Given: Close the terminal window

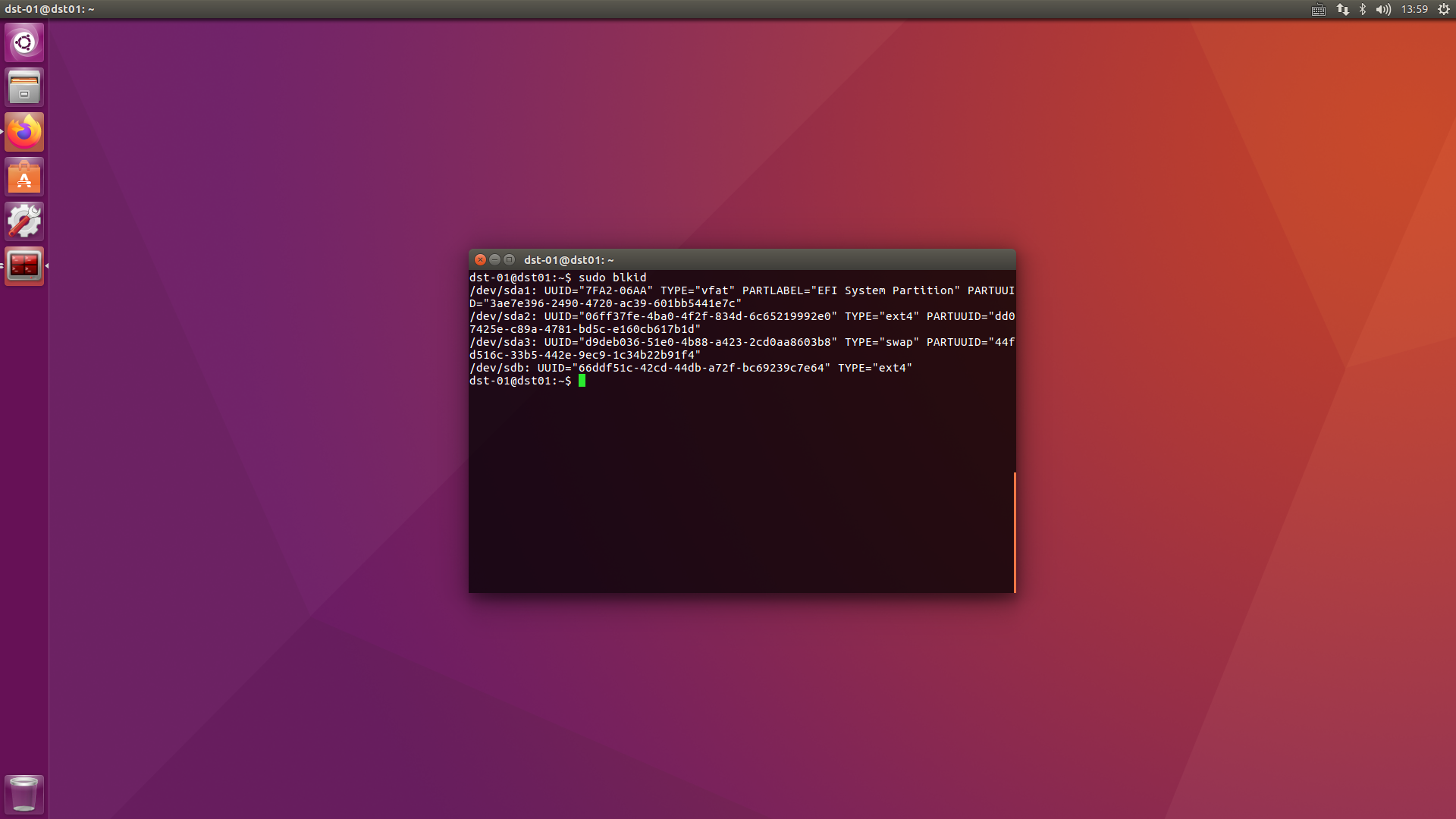Looking at the screenshot, I should (x=480, y=259).
